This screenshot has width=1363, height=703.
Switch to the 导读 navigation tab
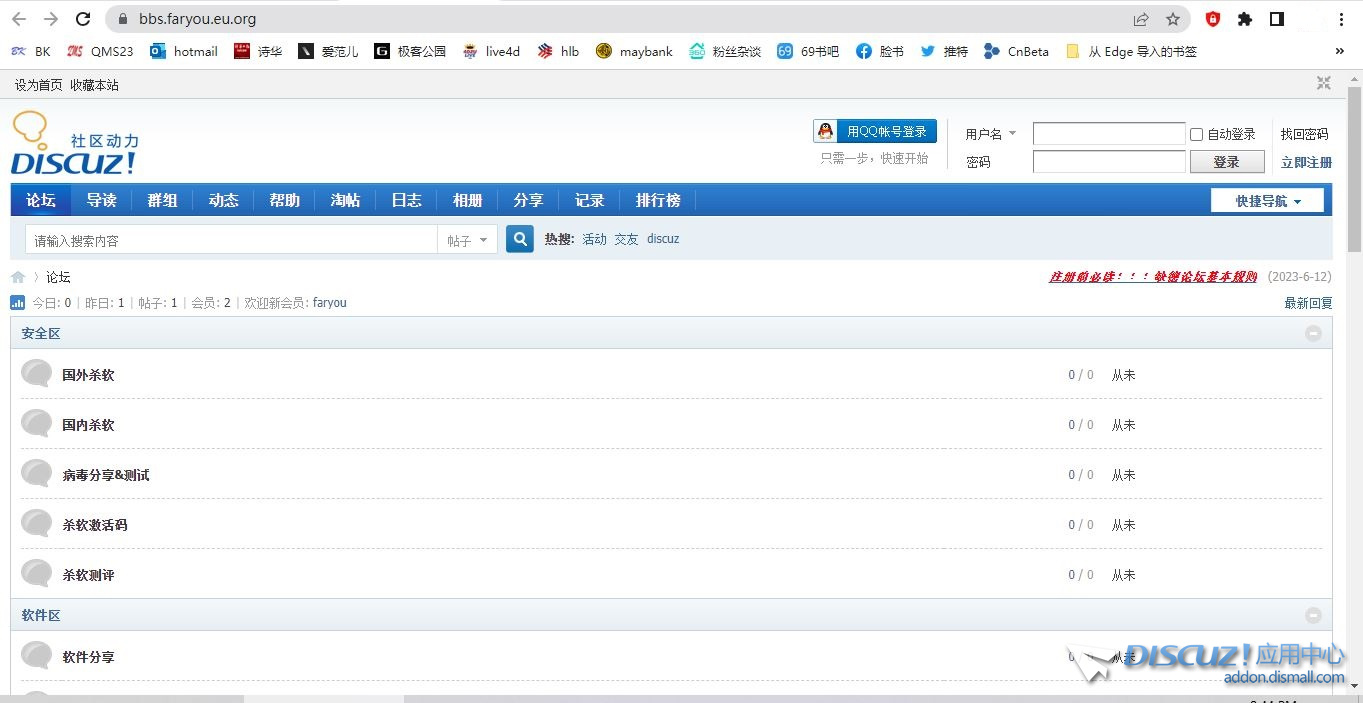(101, 200)
